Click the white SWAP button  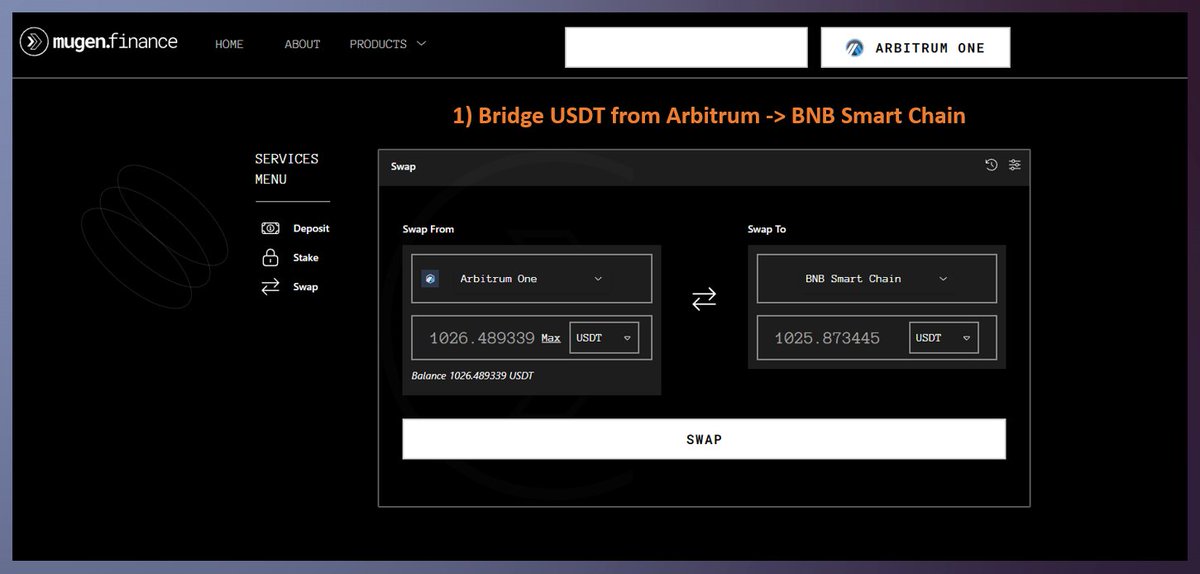pos(704,439)
